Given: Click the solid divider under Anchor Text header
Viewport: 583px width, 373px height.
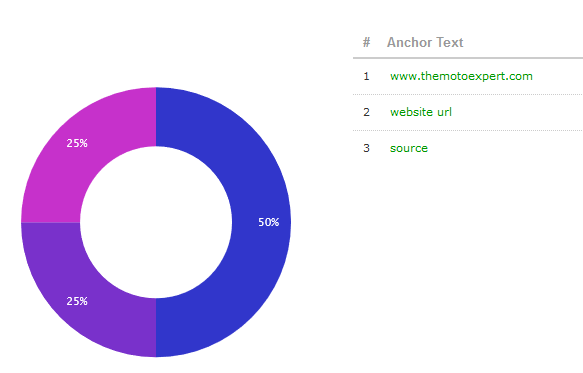Looking at the screenshot, I should click(x=468, y=58).
